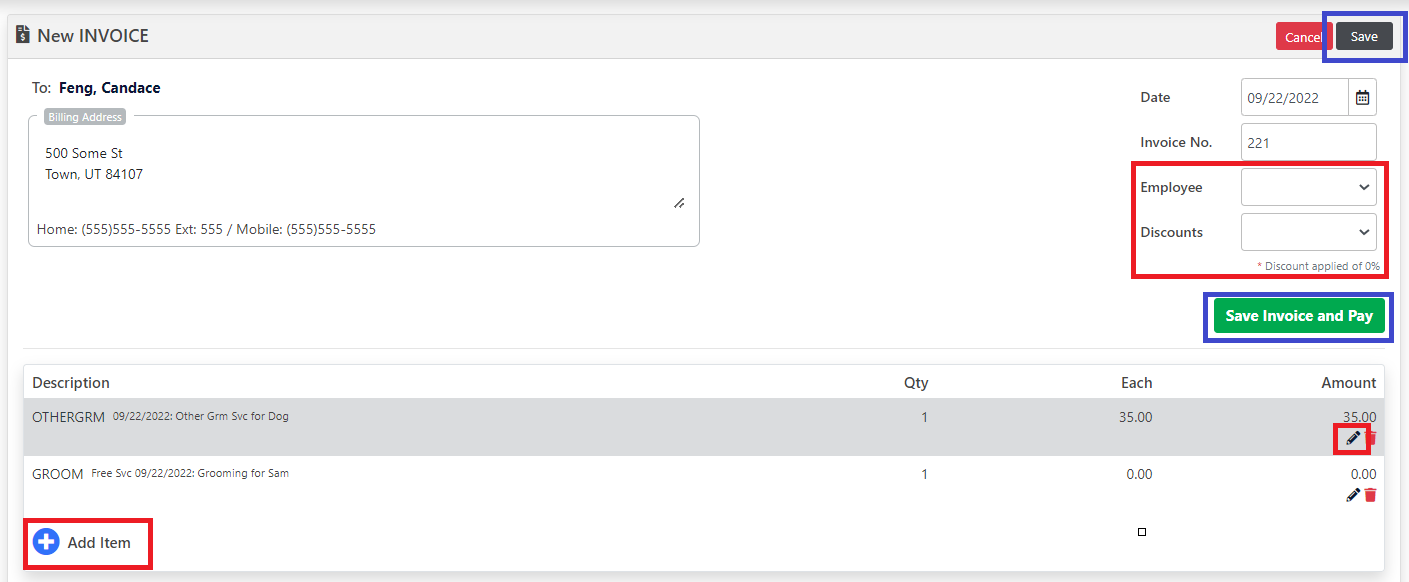Click the Add Item label
1409x582 pixels.
99,543
